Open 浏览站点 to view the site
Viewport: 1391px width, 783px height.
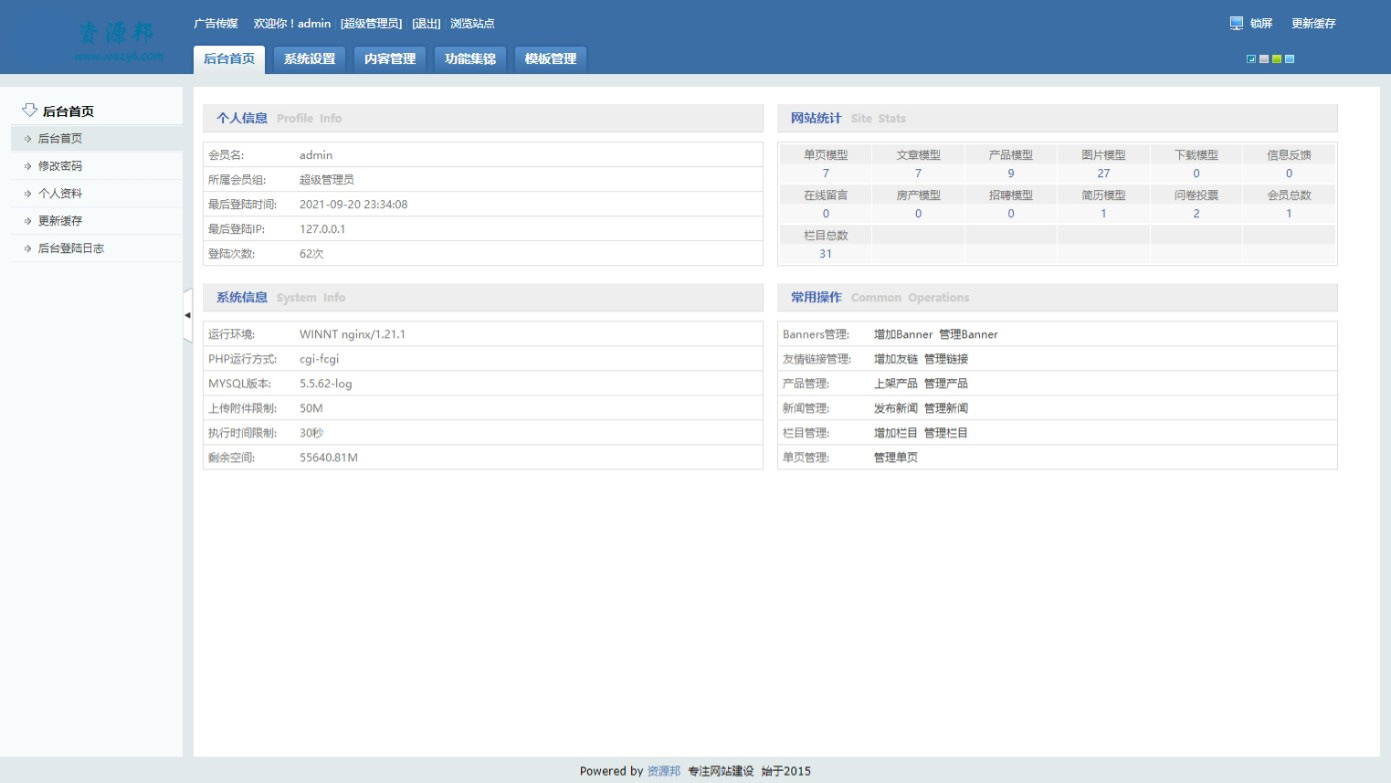pos(475,23)
